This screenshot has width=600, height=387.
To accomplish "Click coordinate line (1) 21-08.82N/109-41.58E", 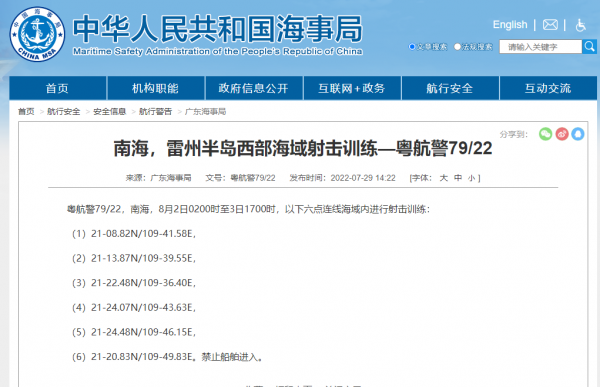I will [x=134, y=234].
